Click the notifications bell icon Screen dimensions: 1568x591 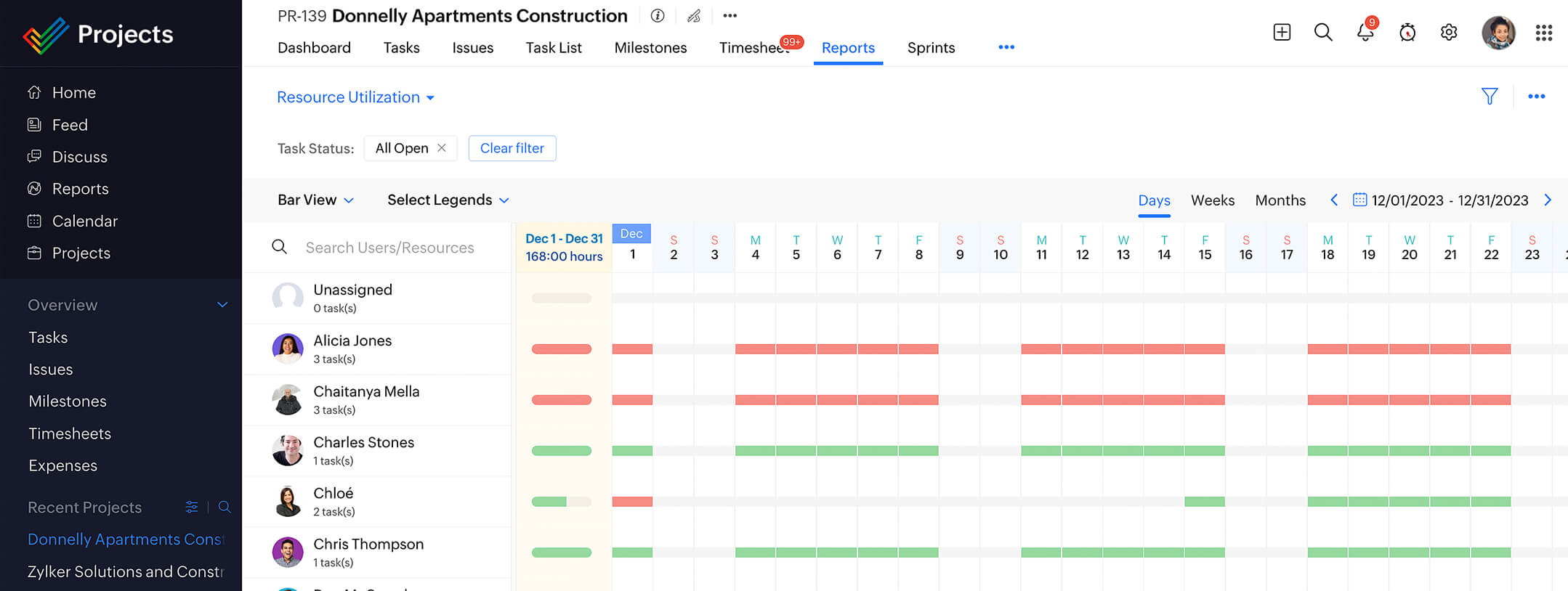tap(1365, 33)
